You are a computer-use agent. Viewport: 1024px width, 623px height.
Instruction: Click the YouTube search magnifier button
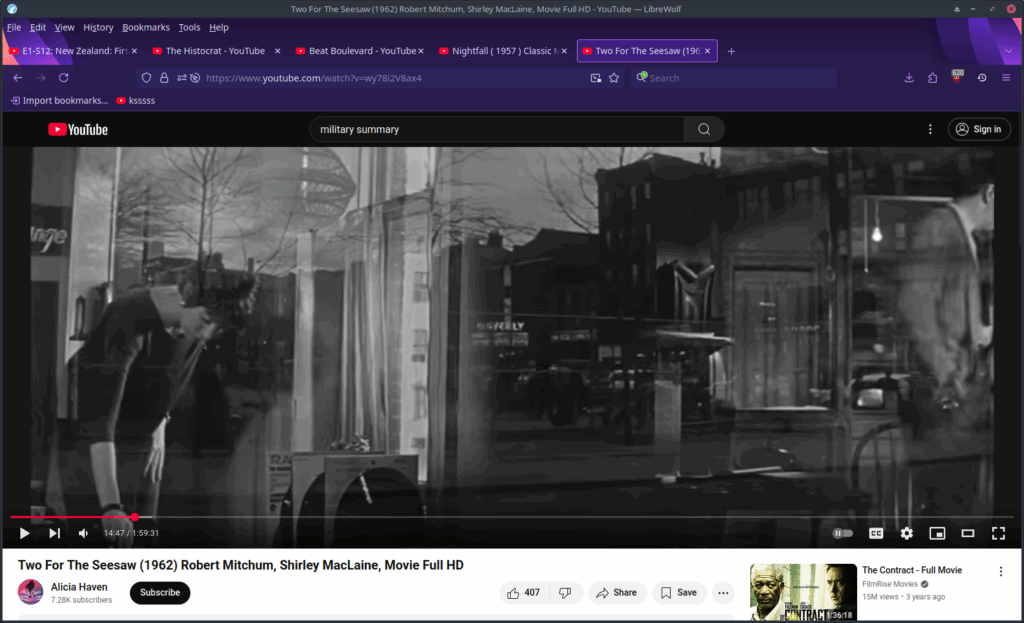704,129
